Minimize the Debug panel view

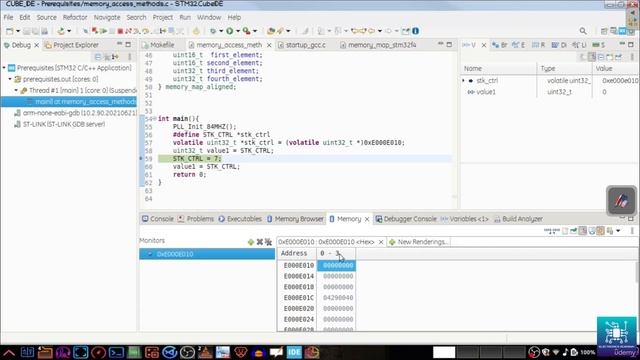click(119, 44)
